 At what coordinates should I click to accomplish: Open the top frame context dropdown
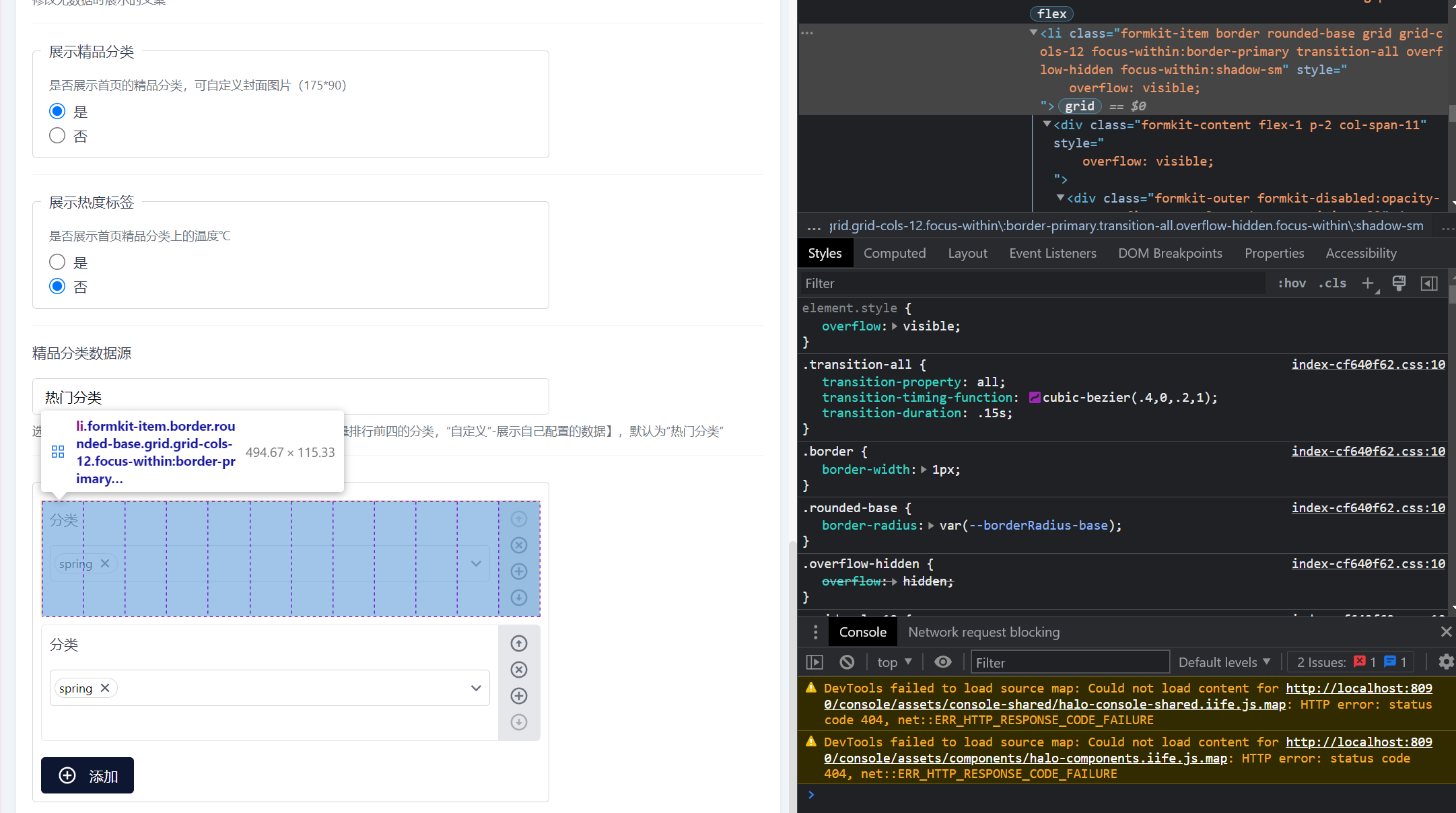[893, 662]
